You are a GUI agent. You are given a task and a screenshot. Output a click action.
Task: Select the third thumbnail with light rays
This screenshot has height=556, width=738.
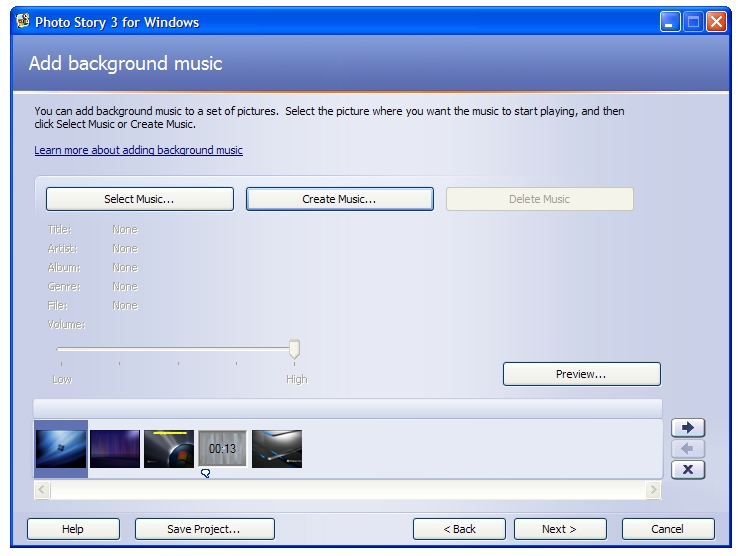click(x=169, y=449)
